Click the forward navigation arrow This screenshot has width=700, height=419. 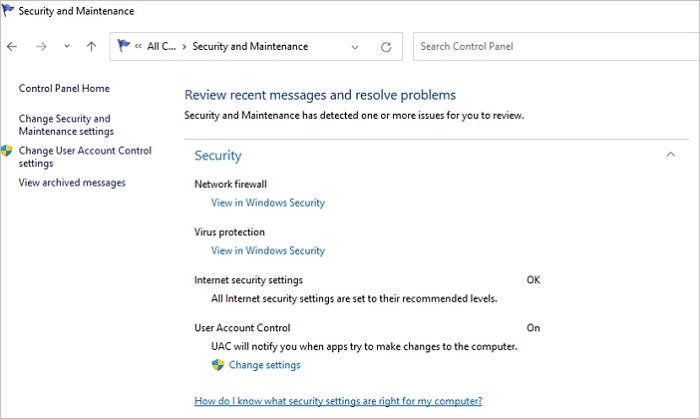41,46
